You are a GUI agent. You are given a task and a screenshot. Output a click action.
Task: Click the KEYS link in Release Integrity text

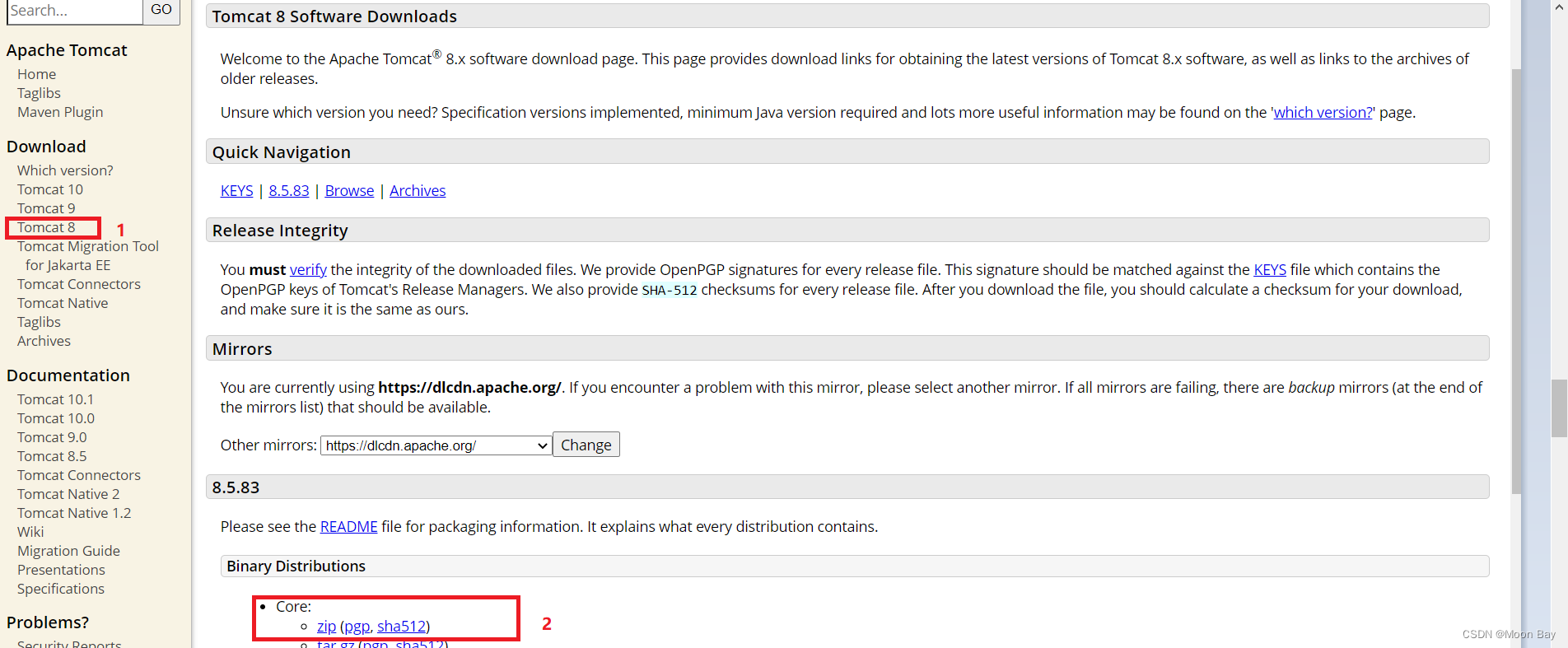click(x=1270, y=270)
